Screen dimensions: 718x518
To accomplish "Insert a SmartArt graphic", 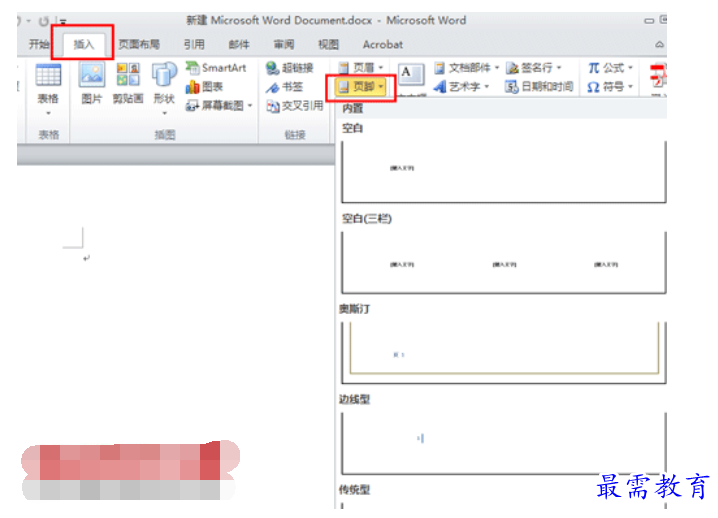I will coord(216,68).
